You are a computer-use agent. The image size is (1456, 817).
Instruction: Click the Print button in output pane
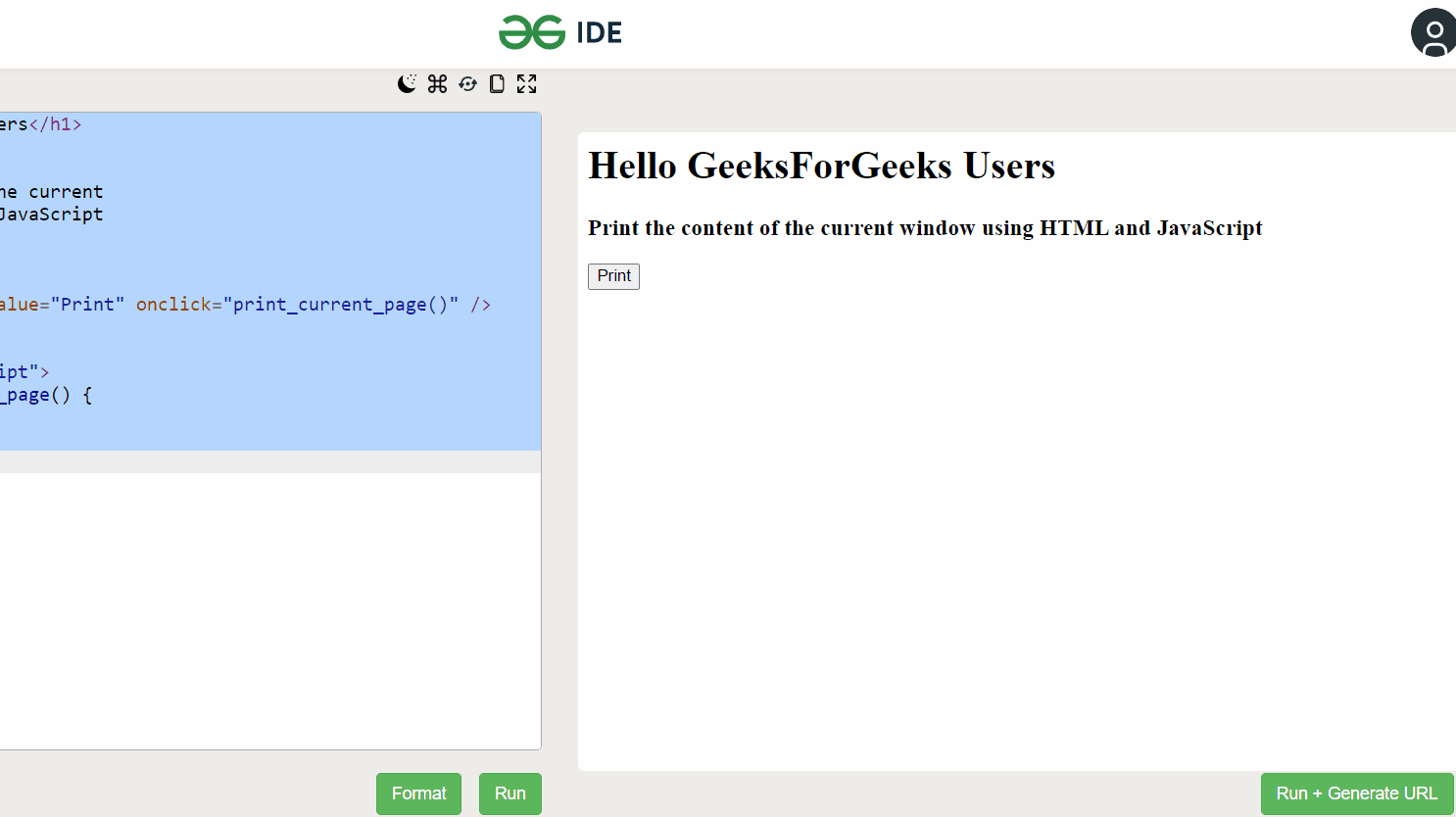(613, 276)
